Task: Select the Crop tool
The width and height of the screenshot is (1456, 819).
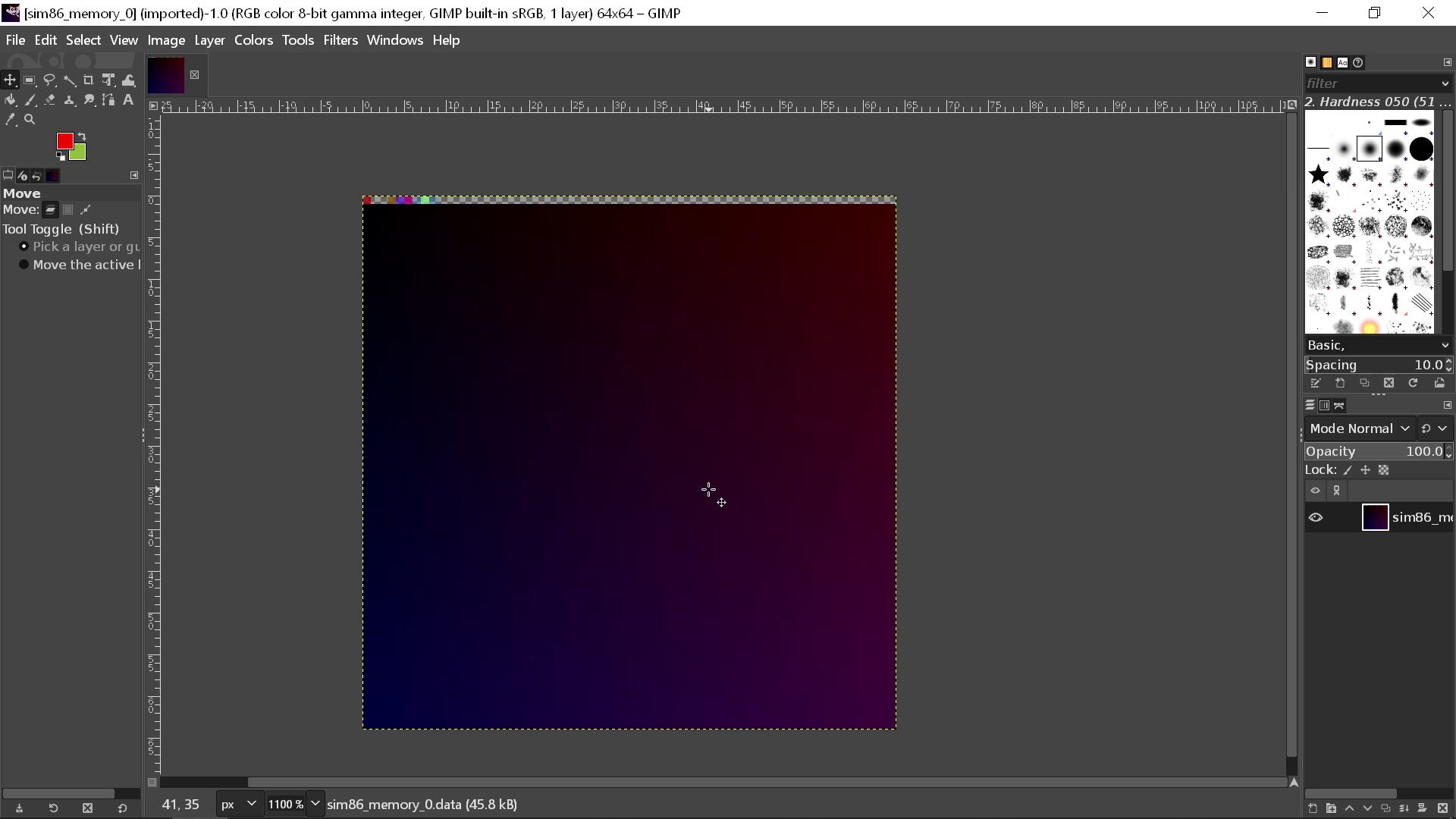Action: (89, 80)
